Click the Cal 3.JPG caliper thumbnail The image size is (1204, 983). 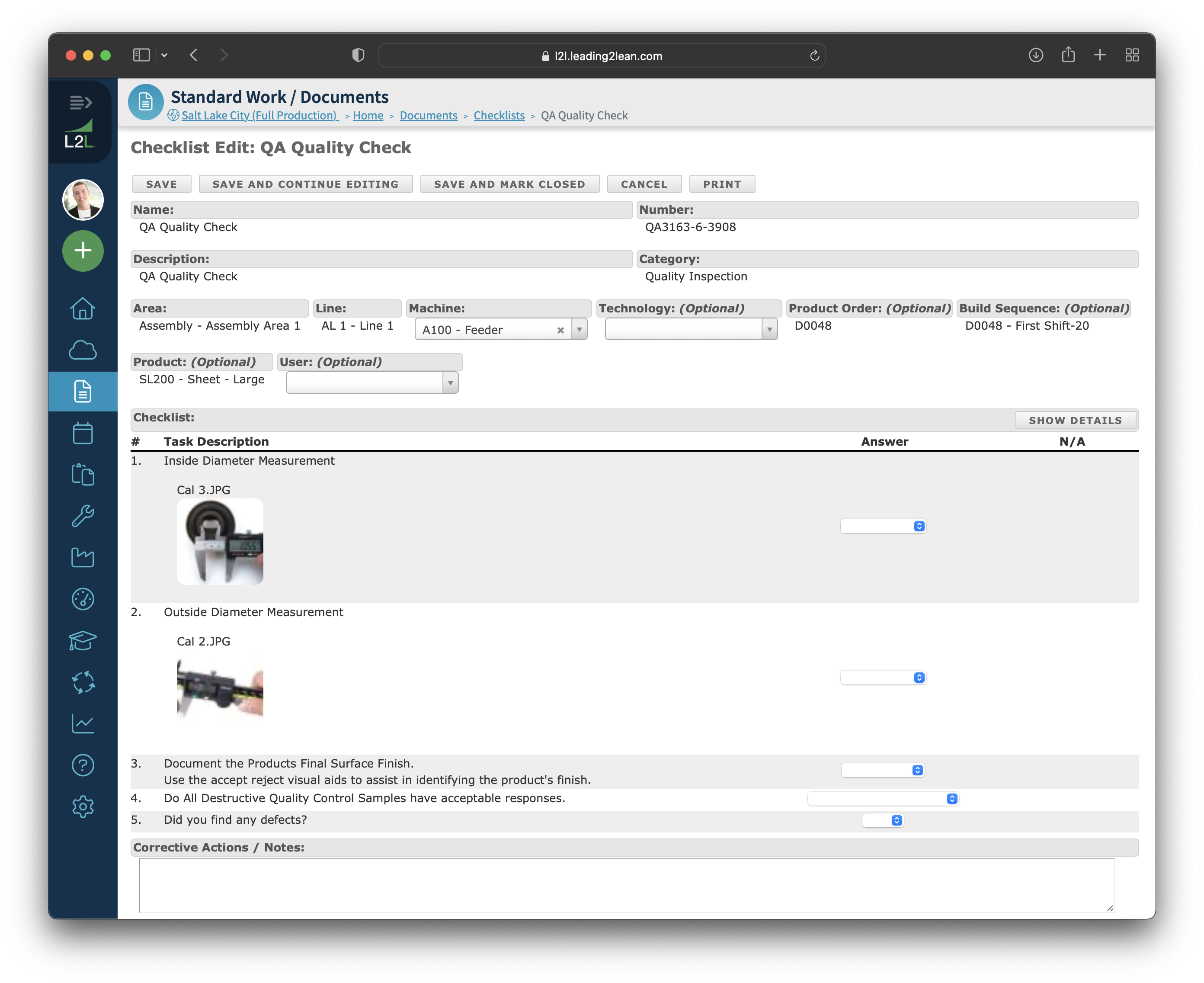pyautogui.click(x=220, y=542)
